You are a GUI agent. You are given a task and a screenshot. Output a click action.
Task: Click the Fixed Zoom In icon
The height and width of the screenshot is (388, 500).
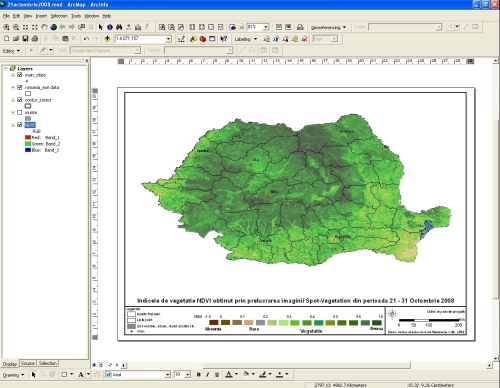pos(25,27)
